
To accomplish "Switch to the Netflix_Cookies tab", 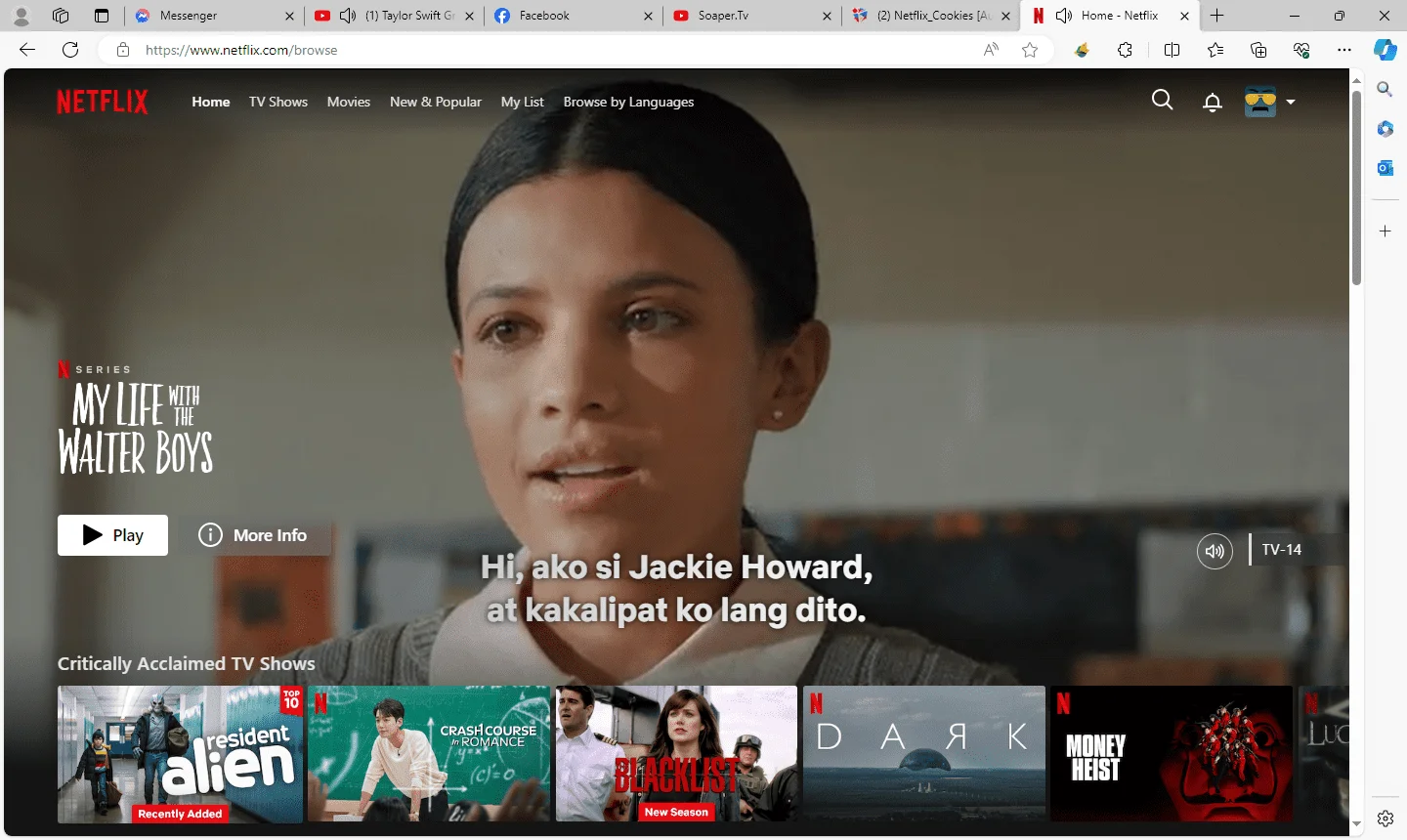I will pyautogui.click(x=930, y=16).
